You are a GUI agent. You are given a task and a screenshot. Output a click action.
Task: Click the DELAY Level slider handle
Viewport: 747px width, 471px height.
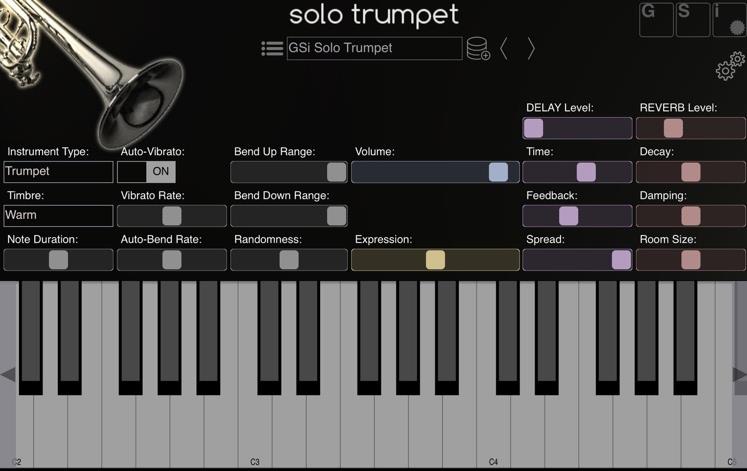pos(534,128)
